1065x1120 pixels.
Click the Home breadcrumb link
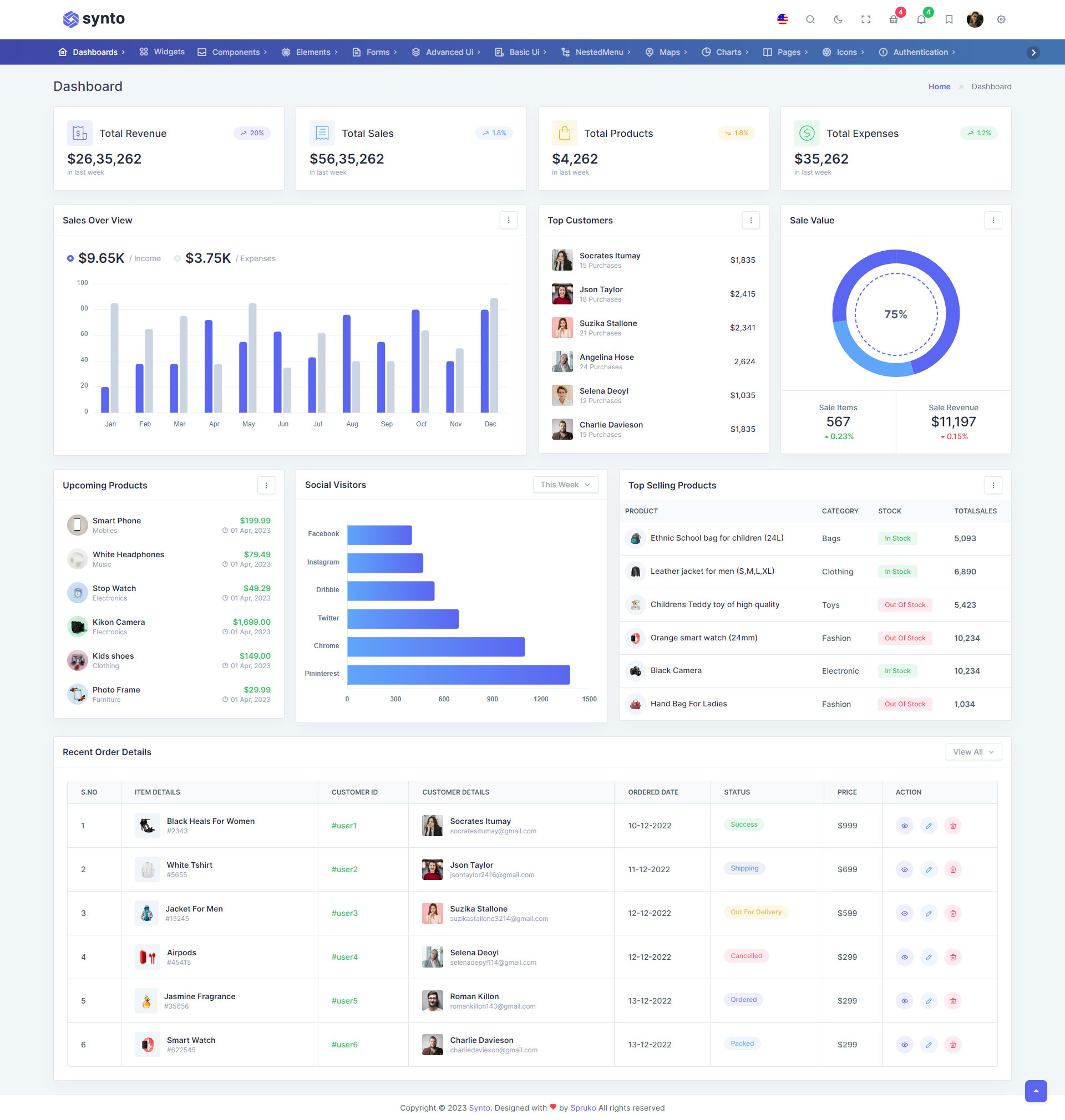click(939, 86)
